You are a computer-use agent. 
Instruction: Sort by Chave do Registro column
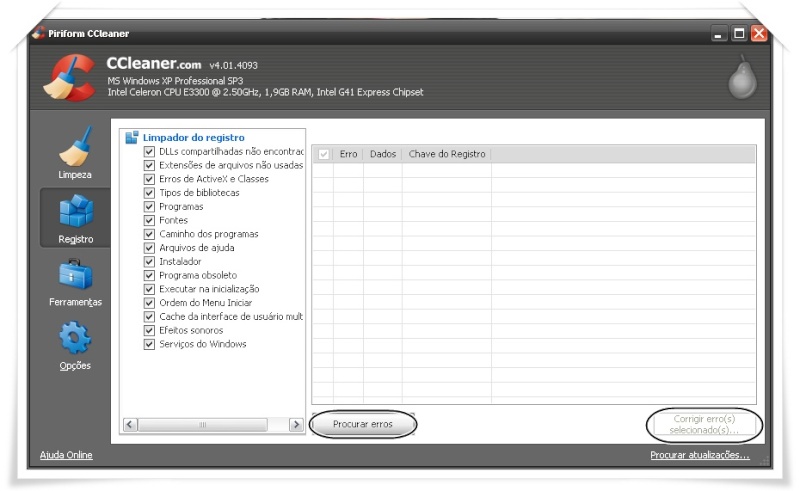coord(447,154)
